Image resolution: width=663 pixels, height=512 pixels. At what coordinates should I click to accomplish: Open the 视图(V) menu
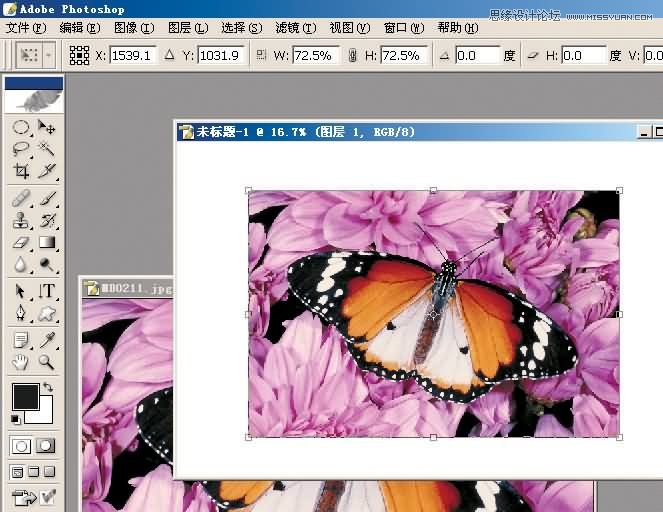350,28
